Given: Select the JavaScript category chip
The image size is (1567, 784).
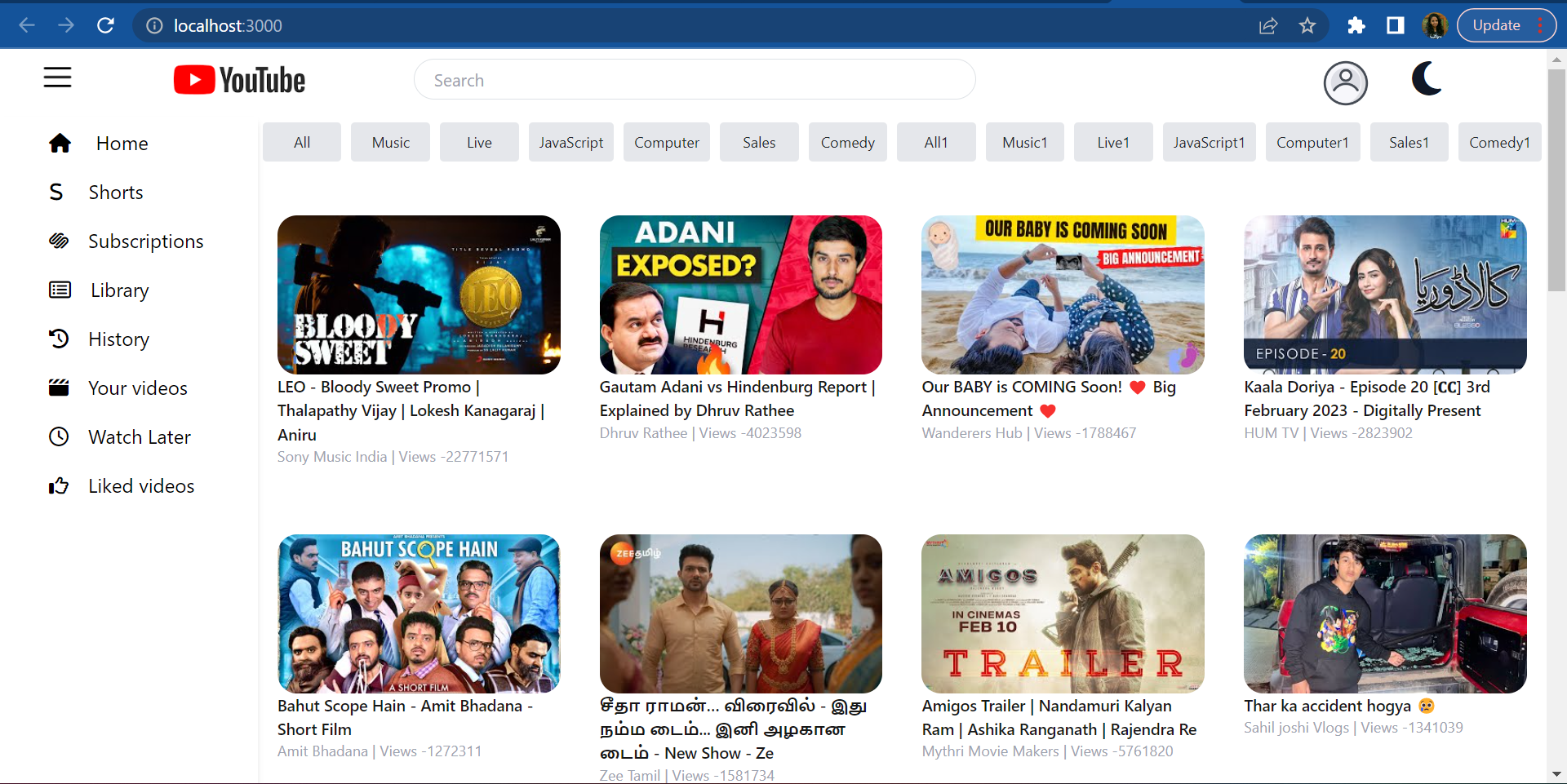Looking at the screenshot, I should tap(571, 142).
